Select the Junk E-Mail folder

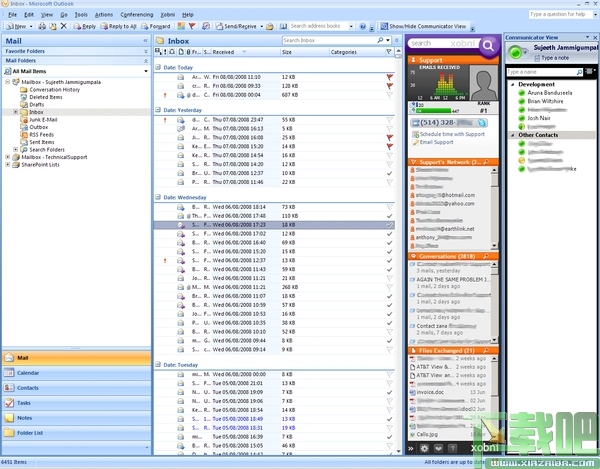[x=43, y=120]
